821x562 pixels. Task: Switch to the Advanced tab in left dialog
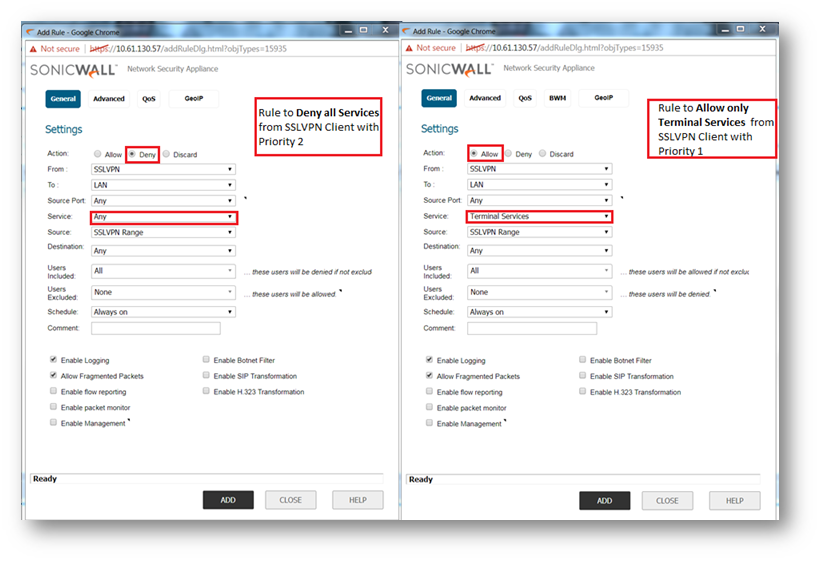pos(109,99)
